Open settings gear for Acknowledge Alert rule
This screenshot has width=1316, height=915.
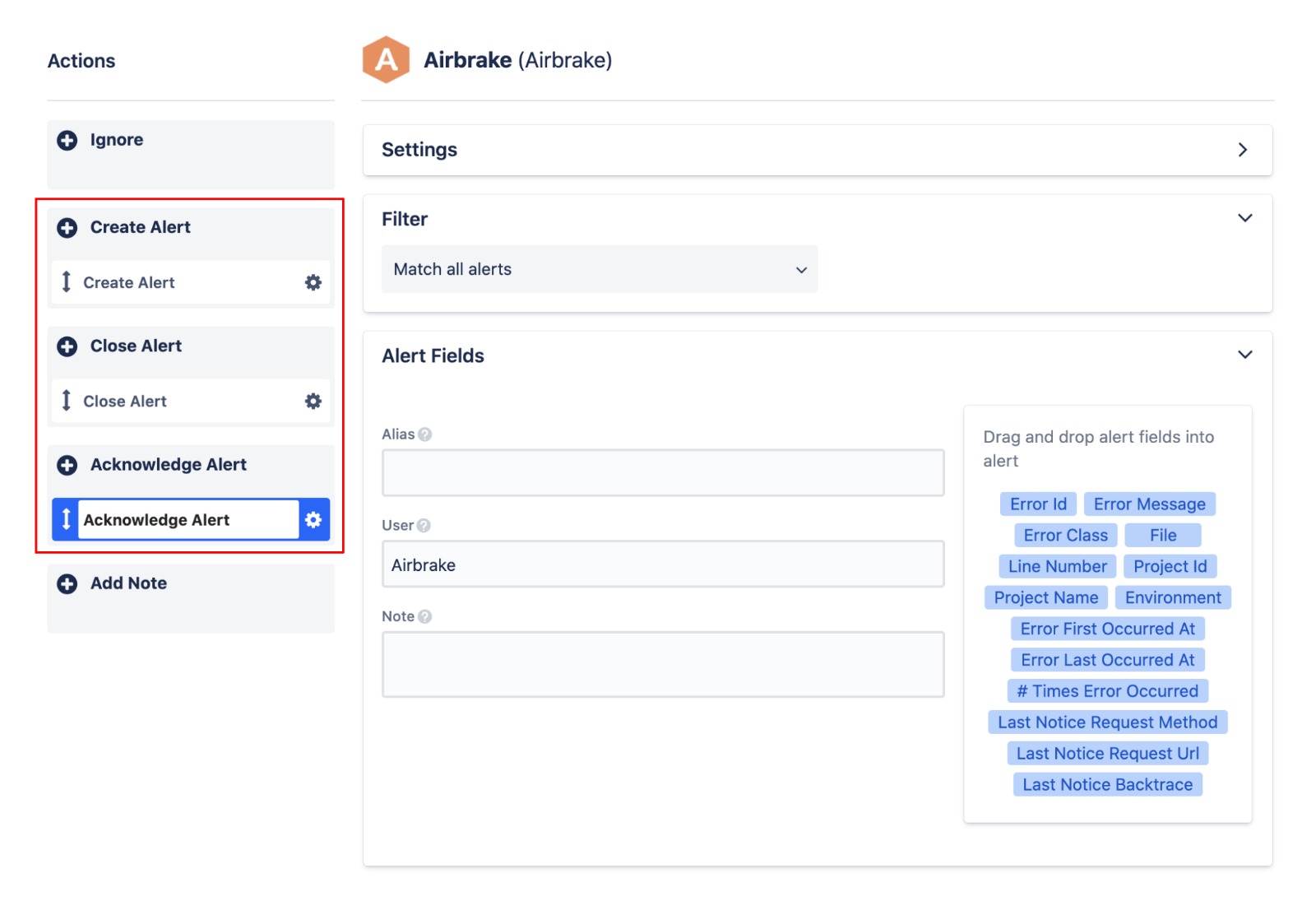[313, 519]
